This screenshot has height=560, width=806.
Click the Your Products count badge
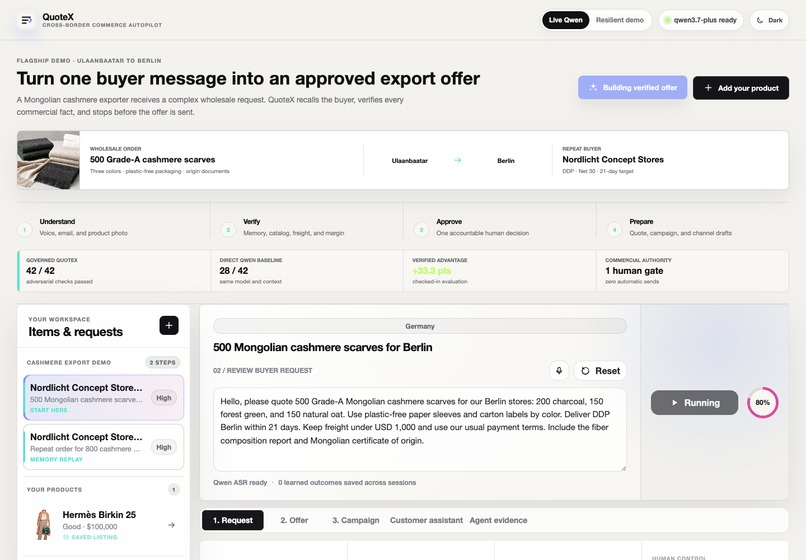point(174,490)
